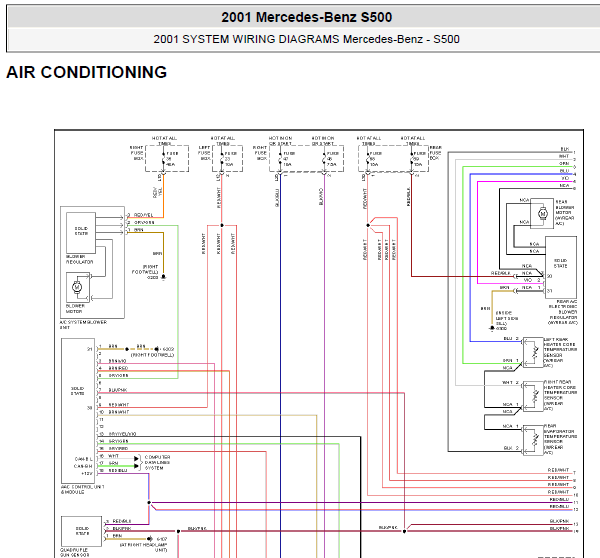
Task: Click the '(INSIDE LEFT SIDE SILL)' ground note
Action: point(507,318)
